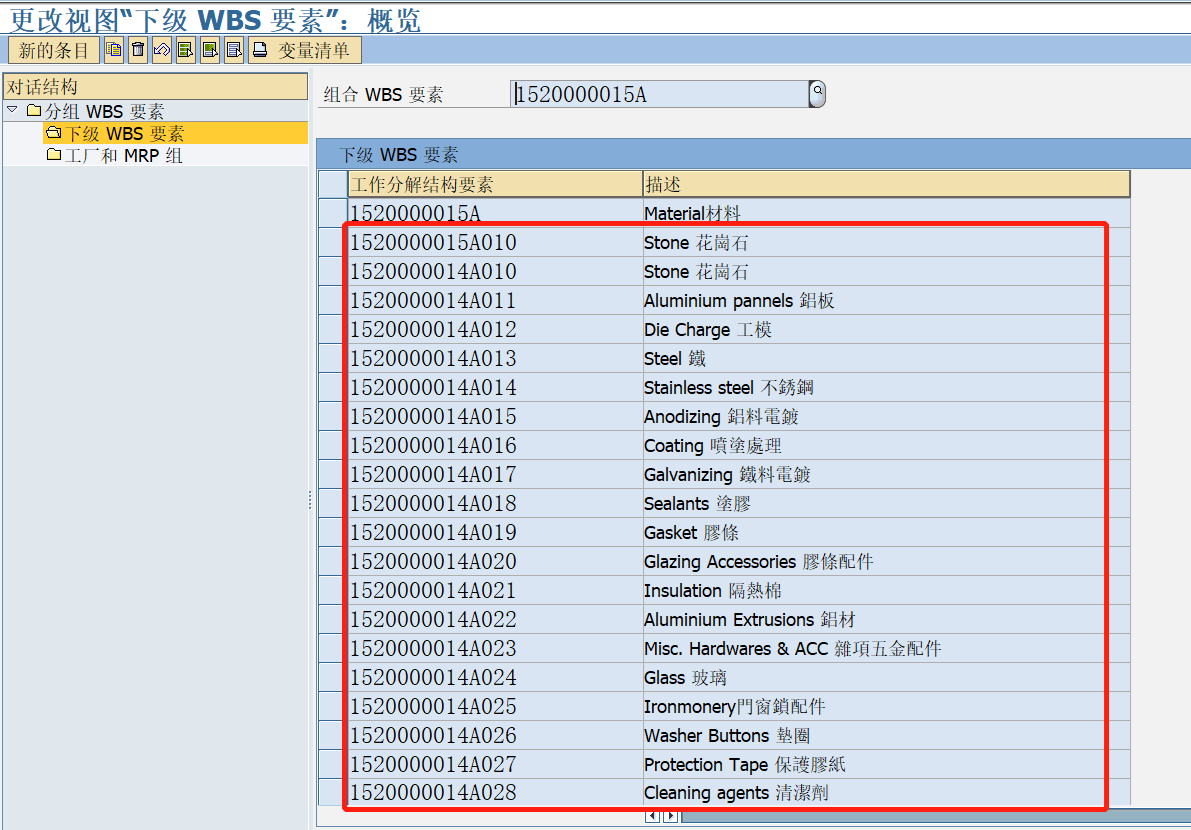Click the Deselect All icon in toolbar
The height and width of the screenshot is (830, 1191).
235,51
